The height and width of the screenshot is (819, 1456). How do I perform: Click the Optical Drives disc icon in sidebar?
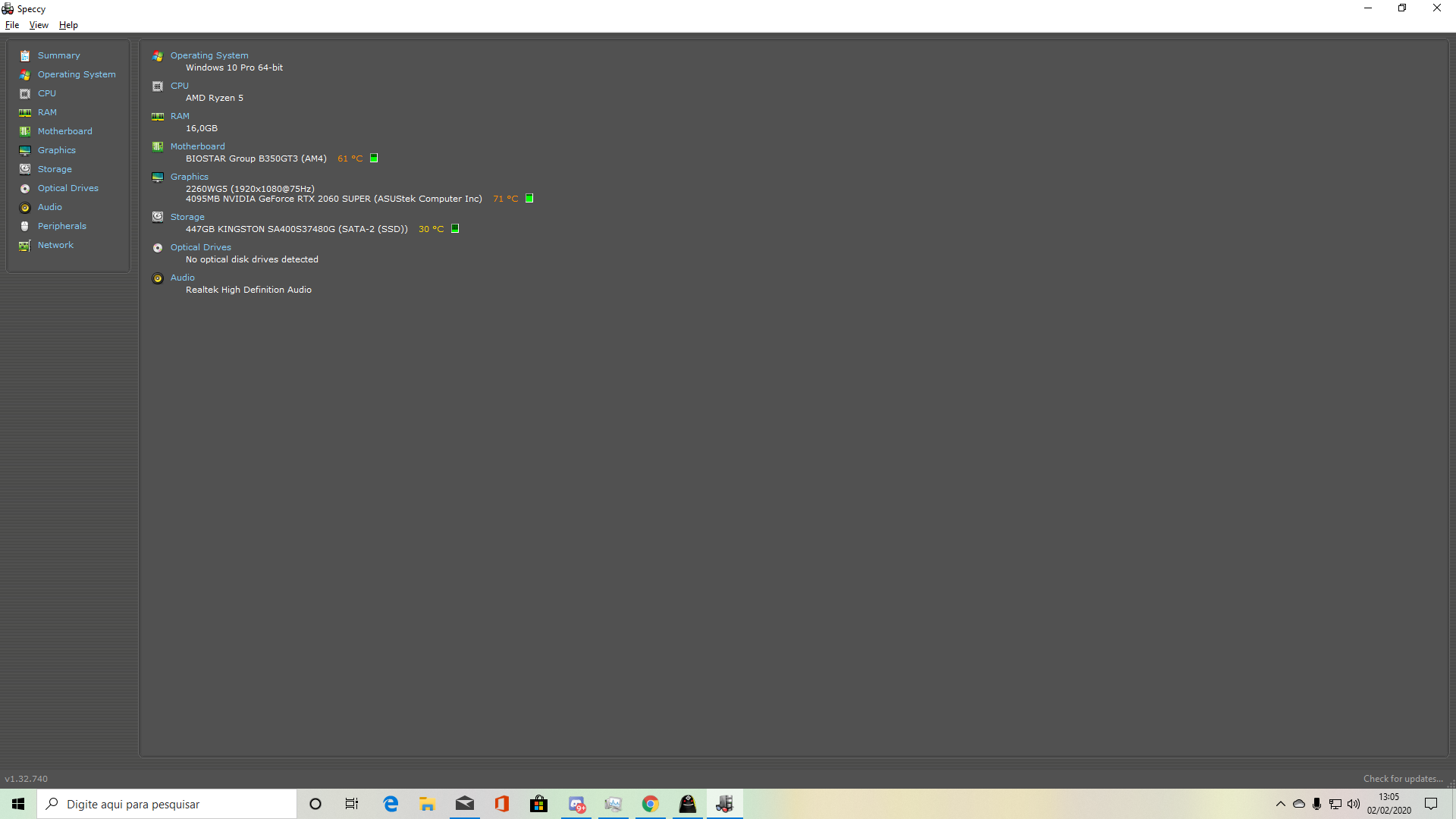(x=25, y=189)
